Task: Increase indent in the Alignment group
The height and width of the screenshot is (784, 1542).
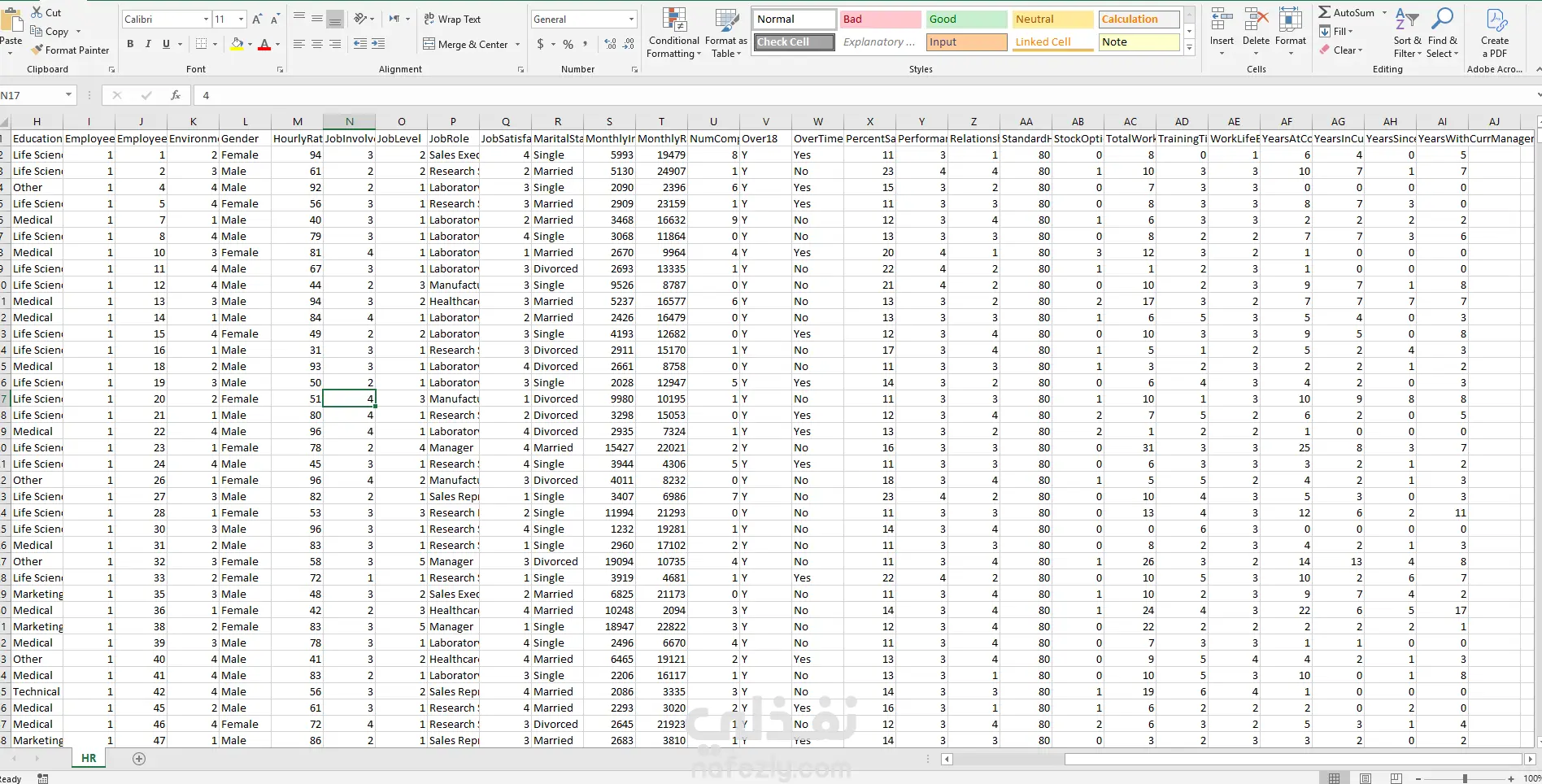Action: (378, 44)
